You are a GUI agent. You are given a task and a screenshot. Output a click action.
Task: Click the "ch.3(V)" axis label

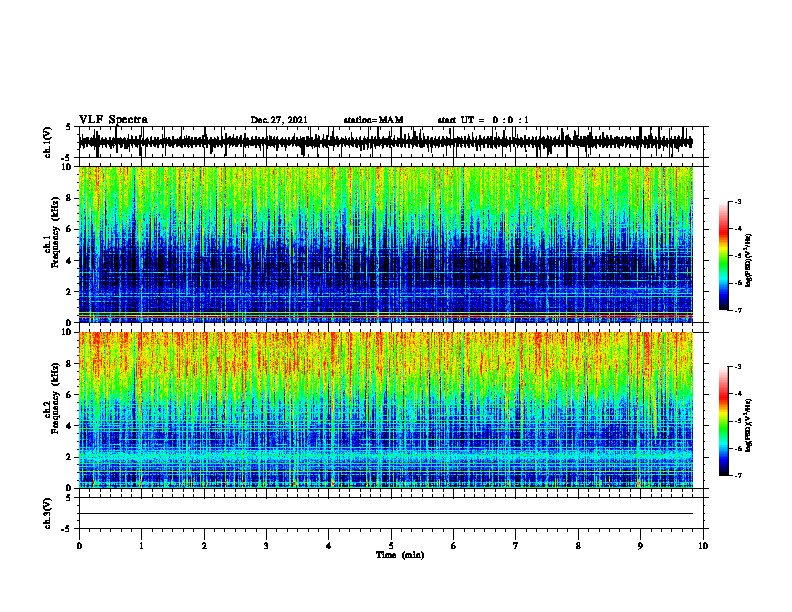pos(48,513)
